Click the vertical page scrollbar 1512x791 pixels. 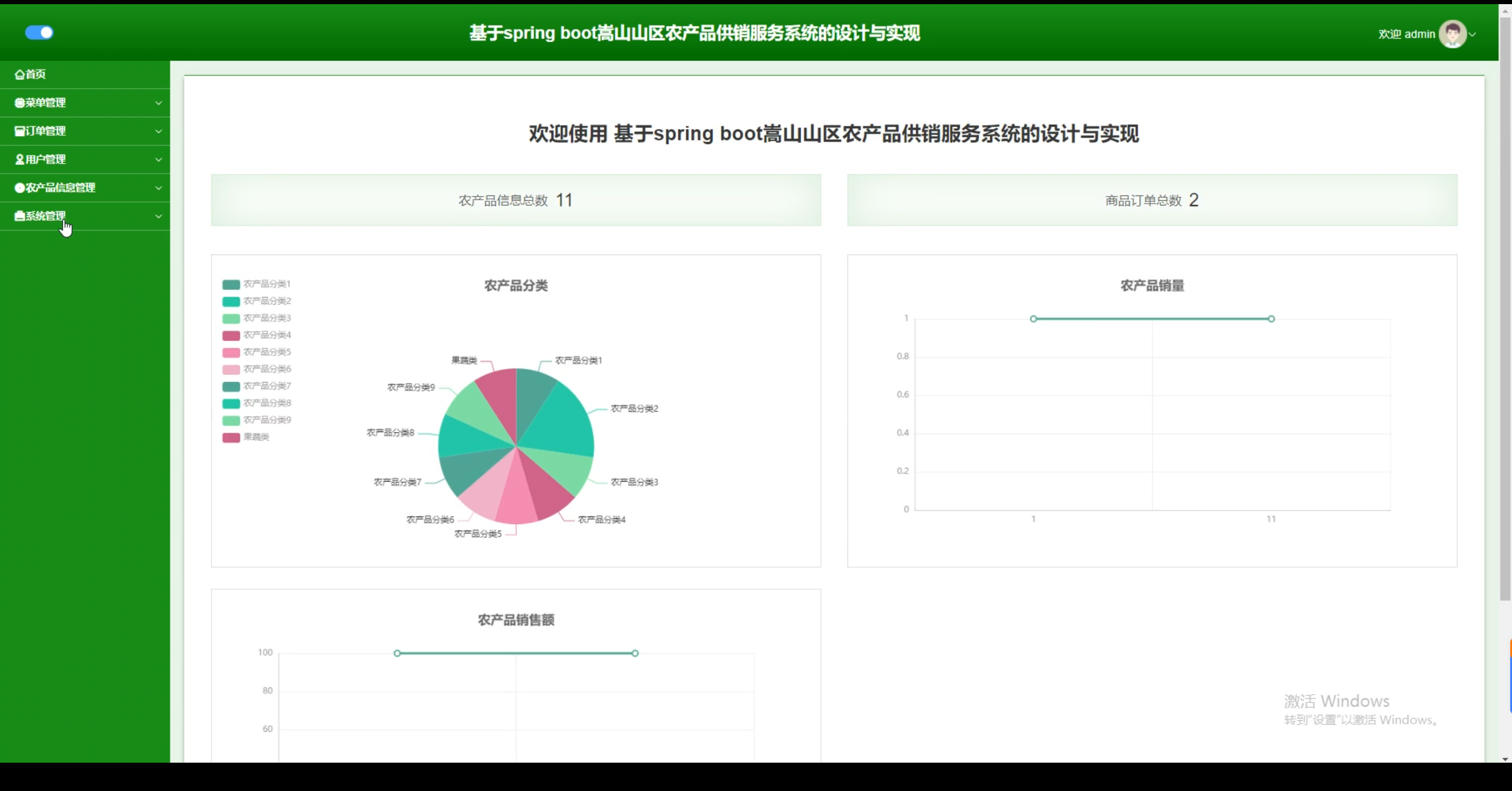[x=1505, y=307]
